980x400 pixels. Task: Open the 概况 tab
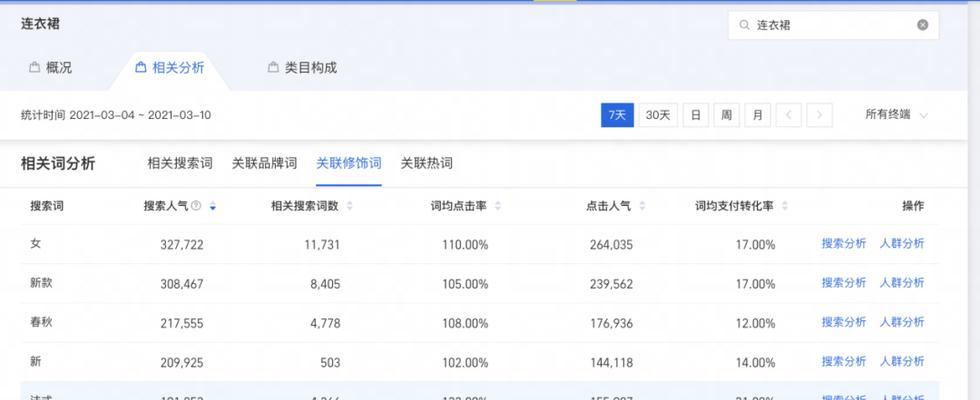(50, 68)
